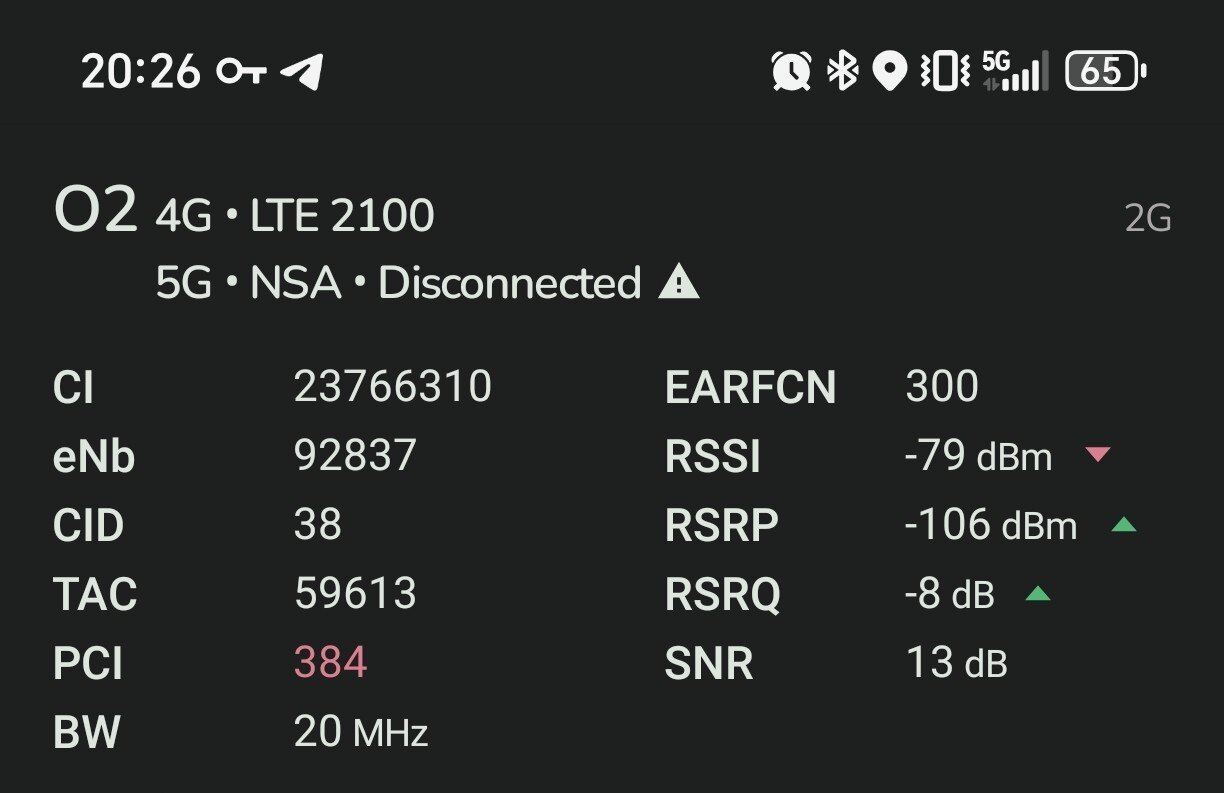Tap the 5G NSA Disconnected text

398,284
